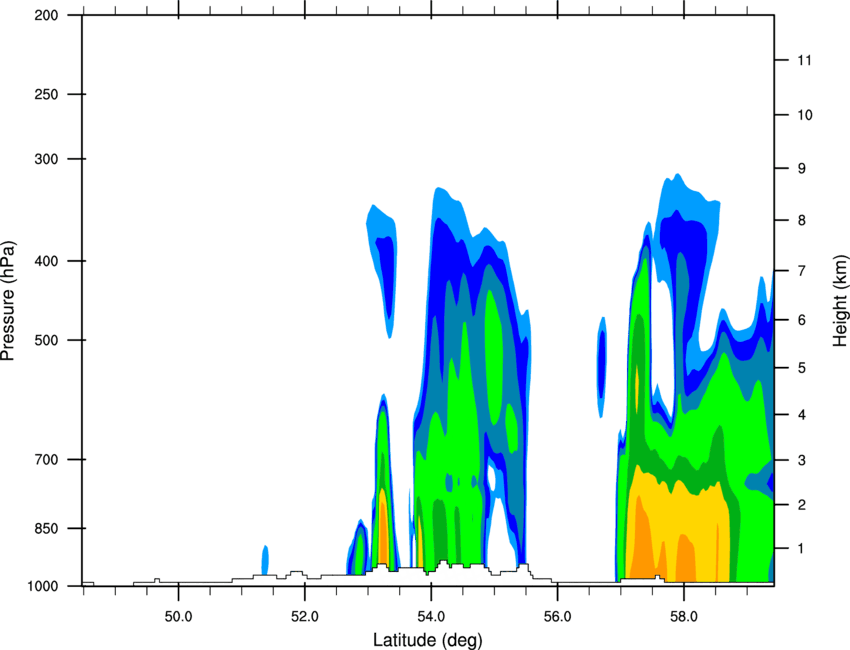Viewport: 850px width, 650px height.
Task: Click the height axis label 11
Action: tap(804, 60)
